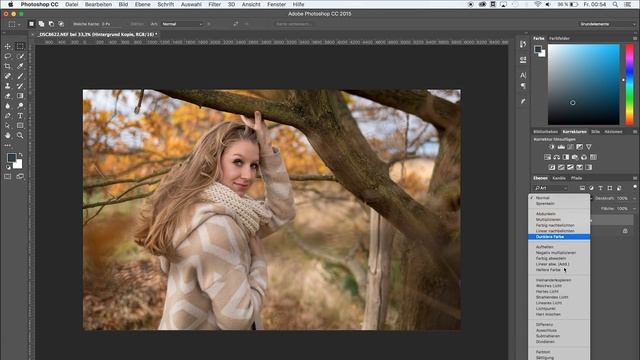Open the Art style dropdown set to Normal
Viewport: 640px width, 360px height.
point(182,24)
